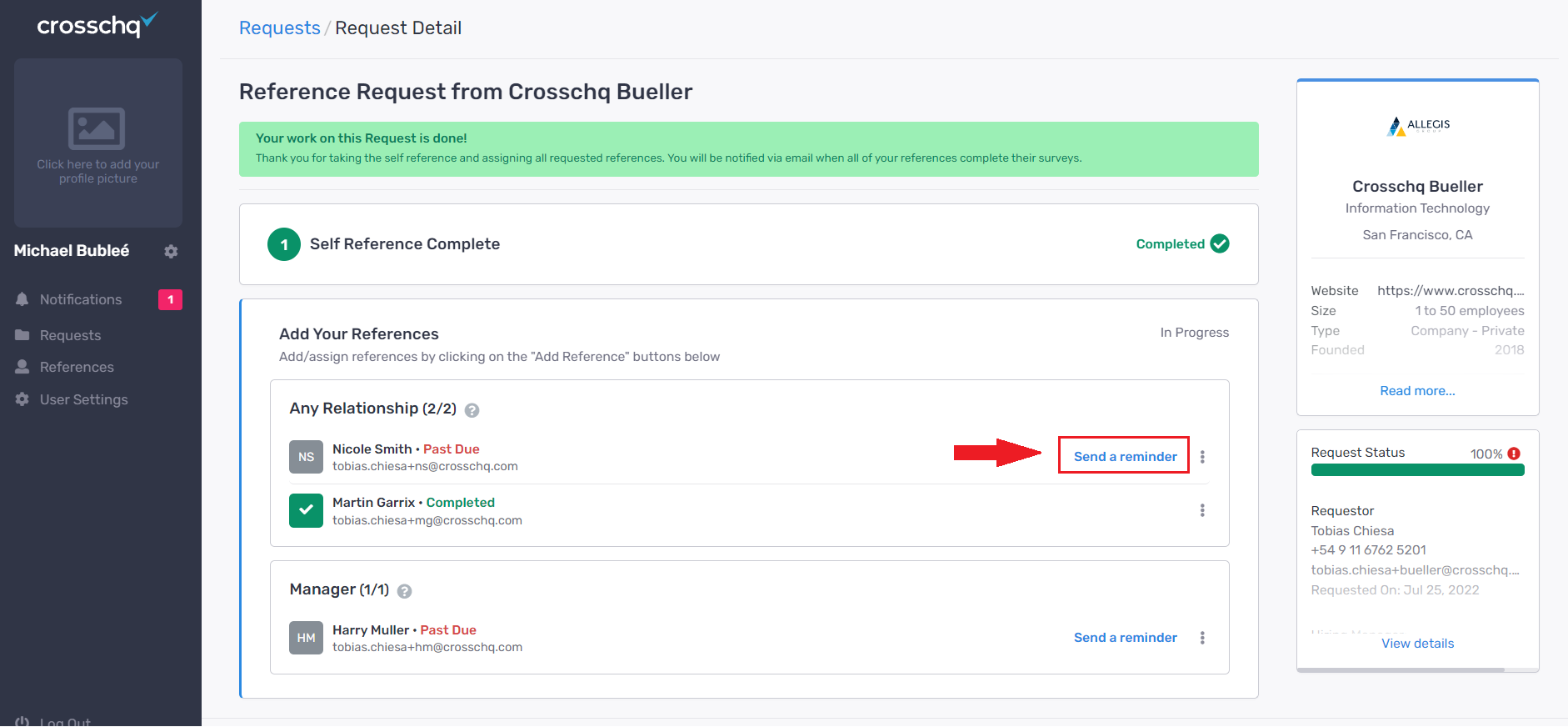This screenshot has height=727, width=1568.
Task: Click the Notifications bell icon
Action: 22,299
